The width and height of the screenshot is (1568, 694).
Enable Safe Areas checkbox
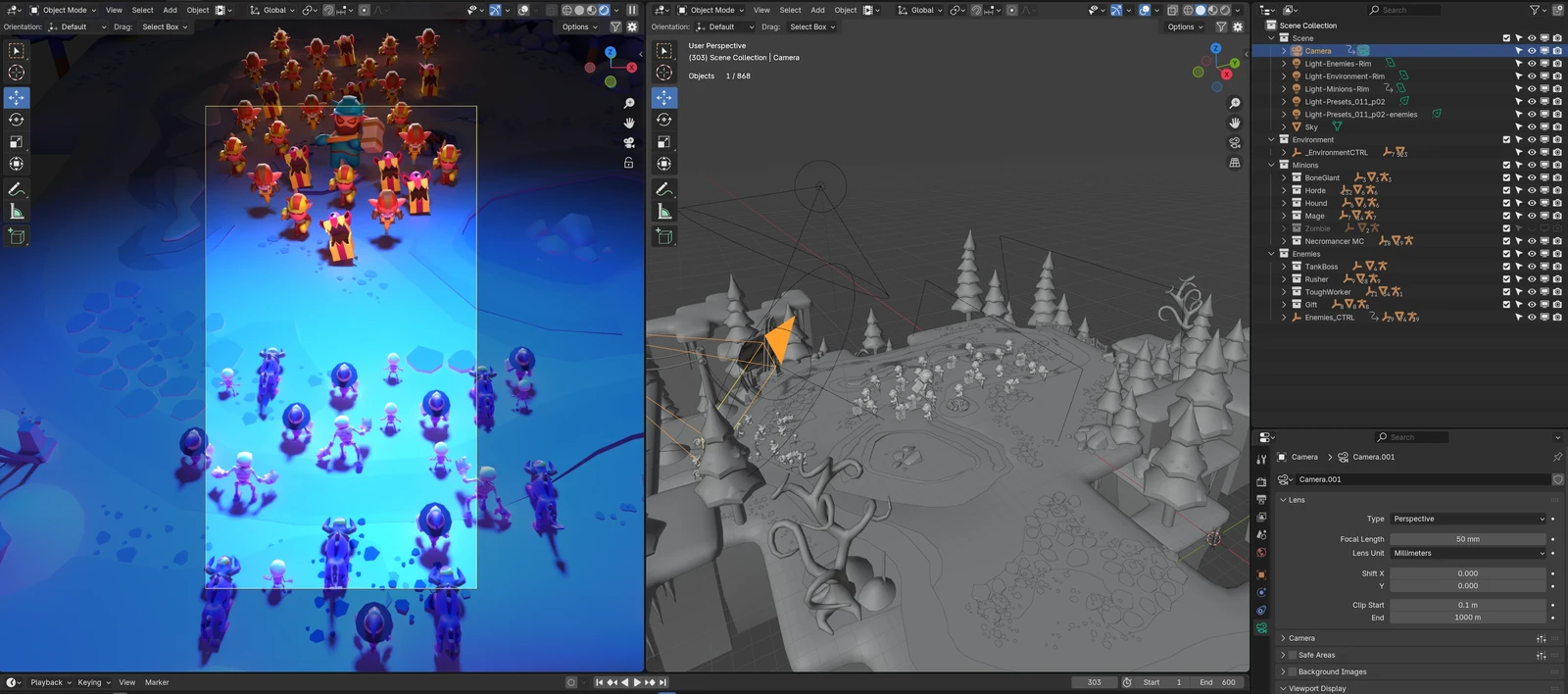point(1293,655)
